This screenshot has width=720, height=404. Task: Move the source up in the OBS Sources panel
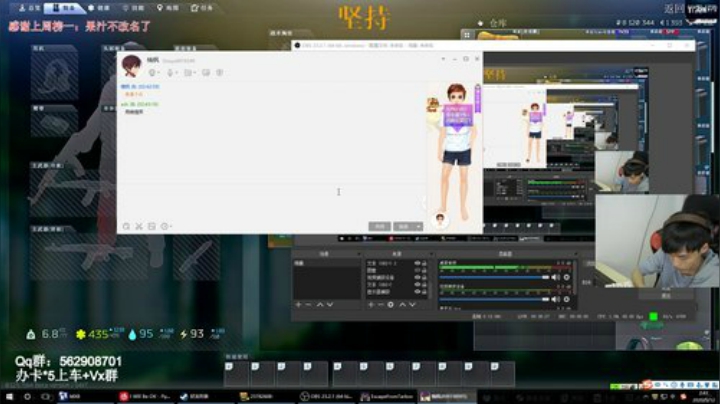[x=403, y=304]
